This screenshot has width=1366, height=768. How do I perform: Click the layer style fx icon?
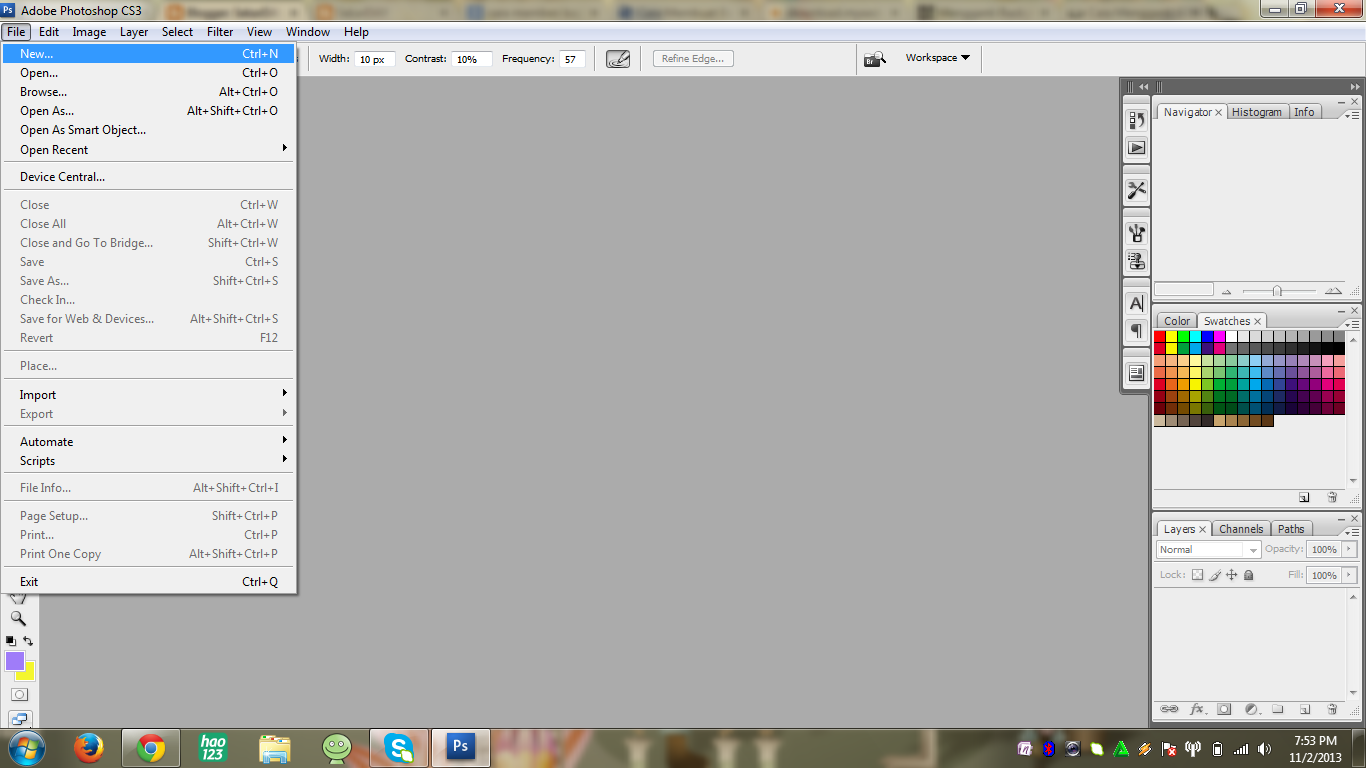tap(1197, 709)
